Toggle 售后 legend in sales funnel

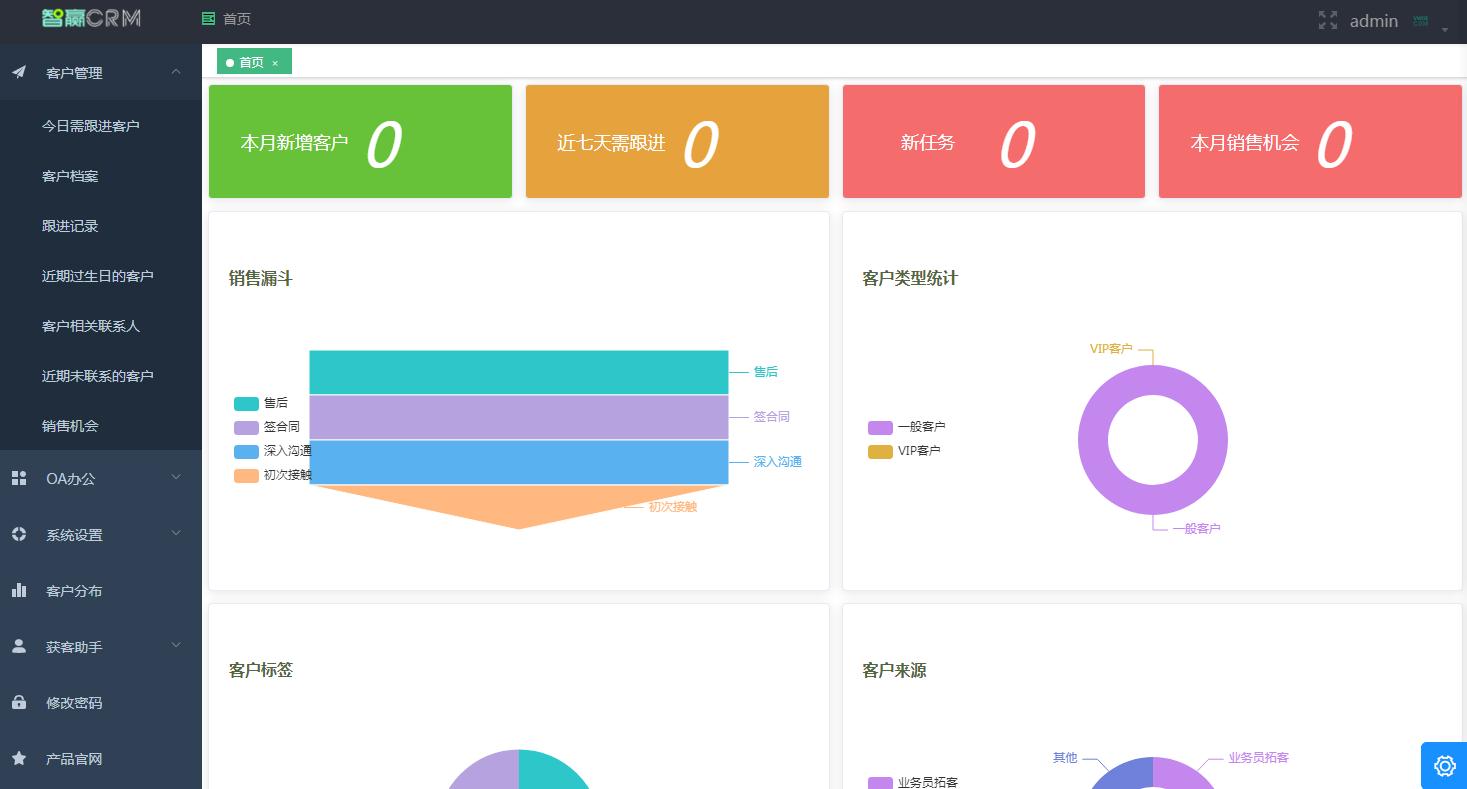point(261,403)
